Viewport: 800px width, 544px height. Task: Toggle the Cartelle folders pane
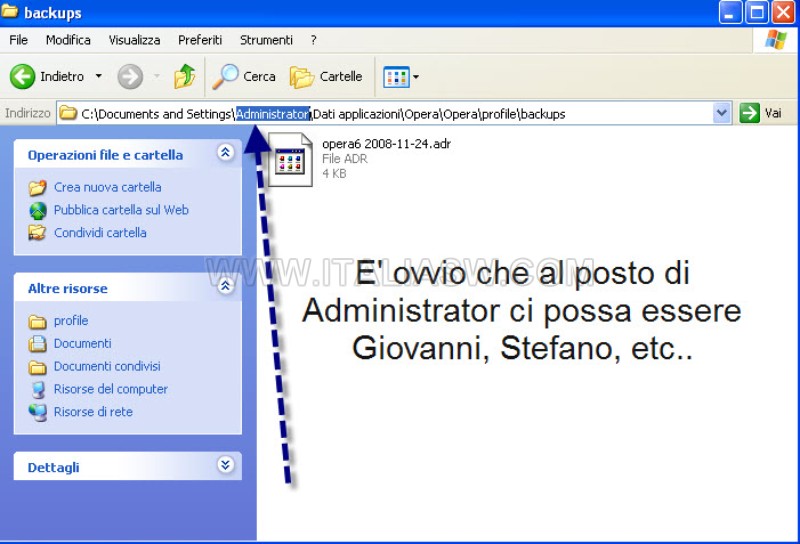327,76
